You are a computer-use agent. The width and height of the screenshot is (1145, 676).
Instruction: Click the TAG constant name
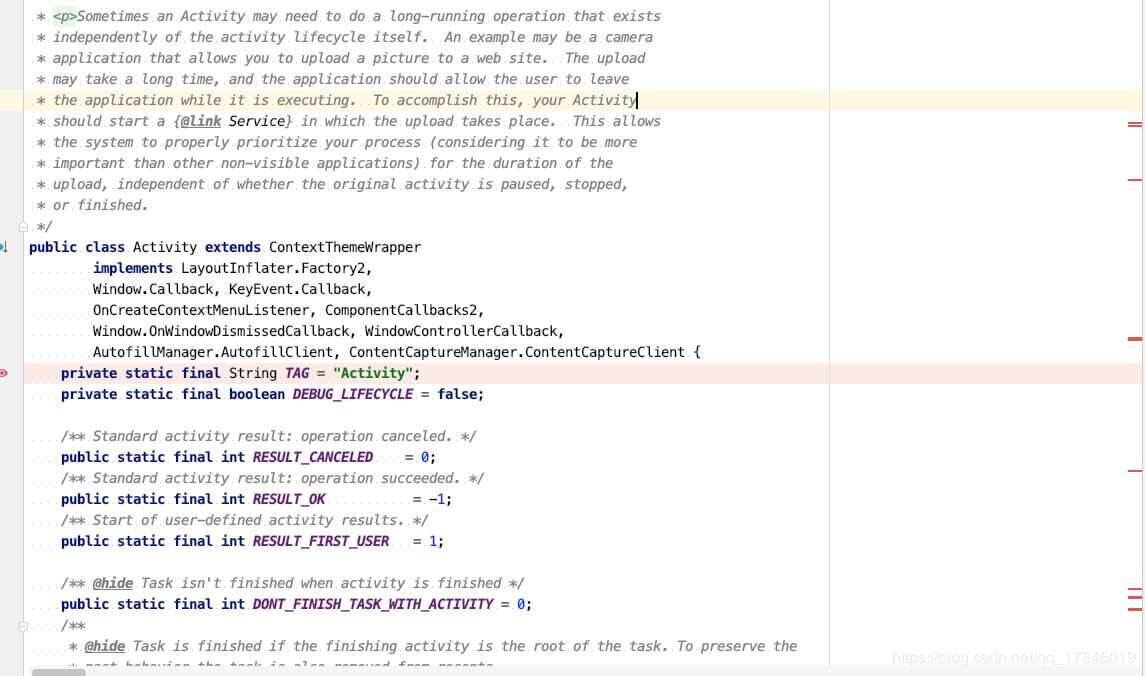tap(296, 374)
